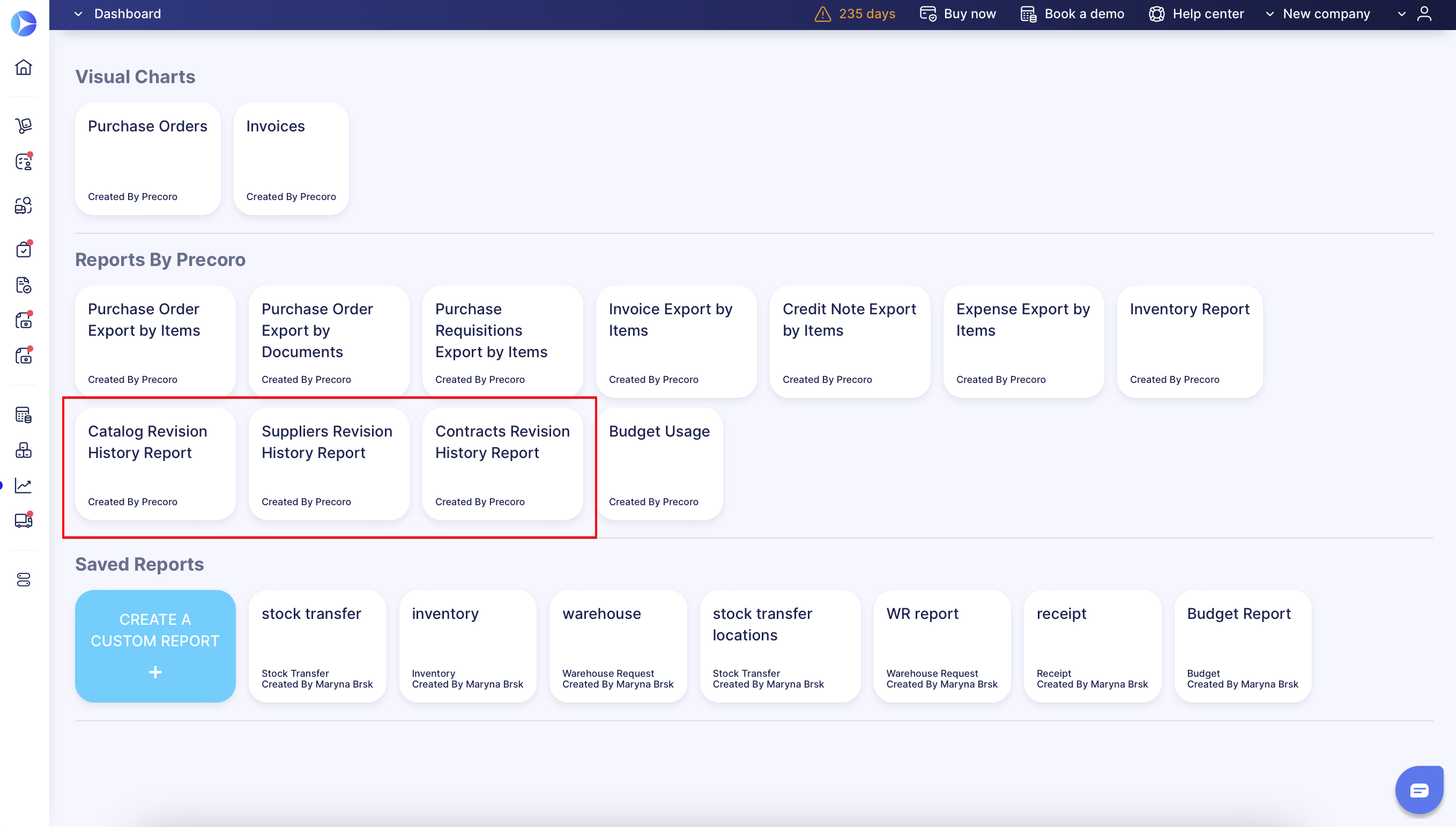The image size is (1456, 827).
Task: Open the hand-truck cart icon in the sidebar
Action: 24,125
